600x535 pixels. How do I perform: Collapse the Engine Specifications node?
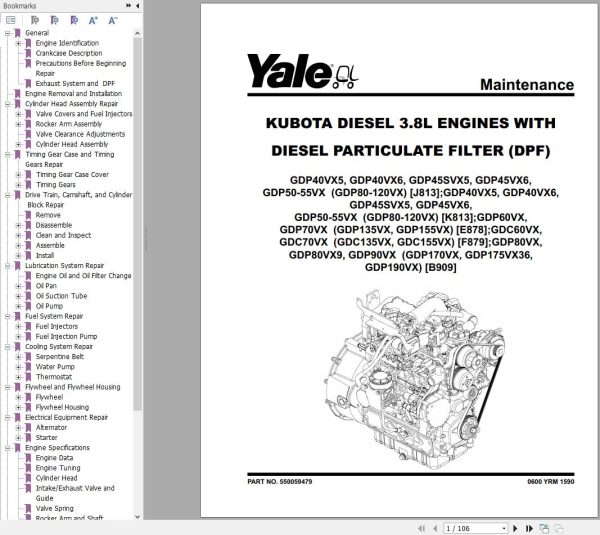coord(7,448)
